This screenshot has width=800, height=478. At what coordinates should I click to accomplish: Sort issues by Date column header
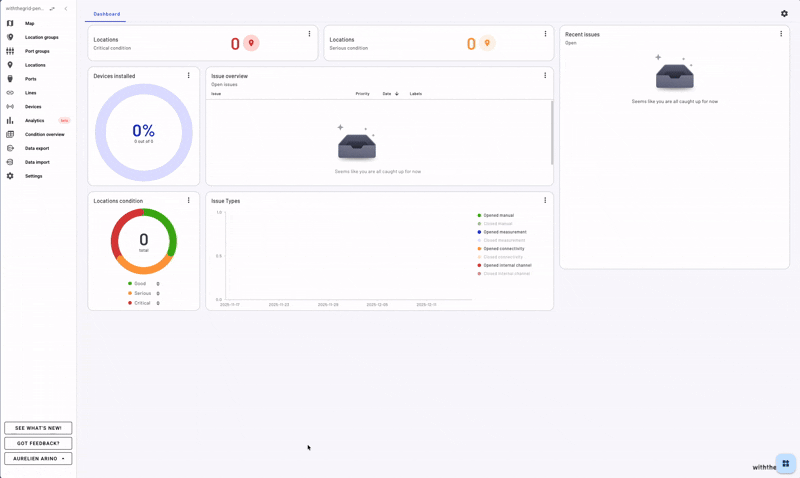click(387, 94)
